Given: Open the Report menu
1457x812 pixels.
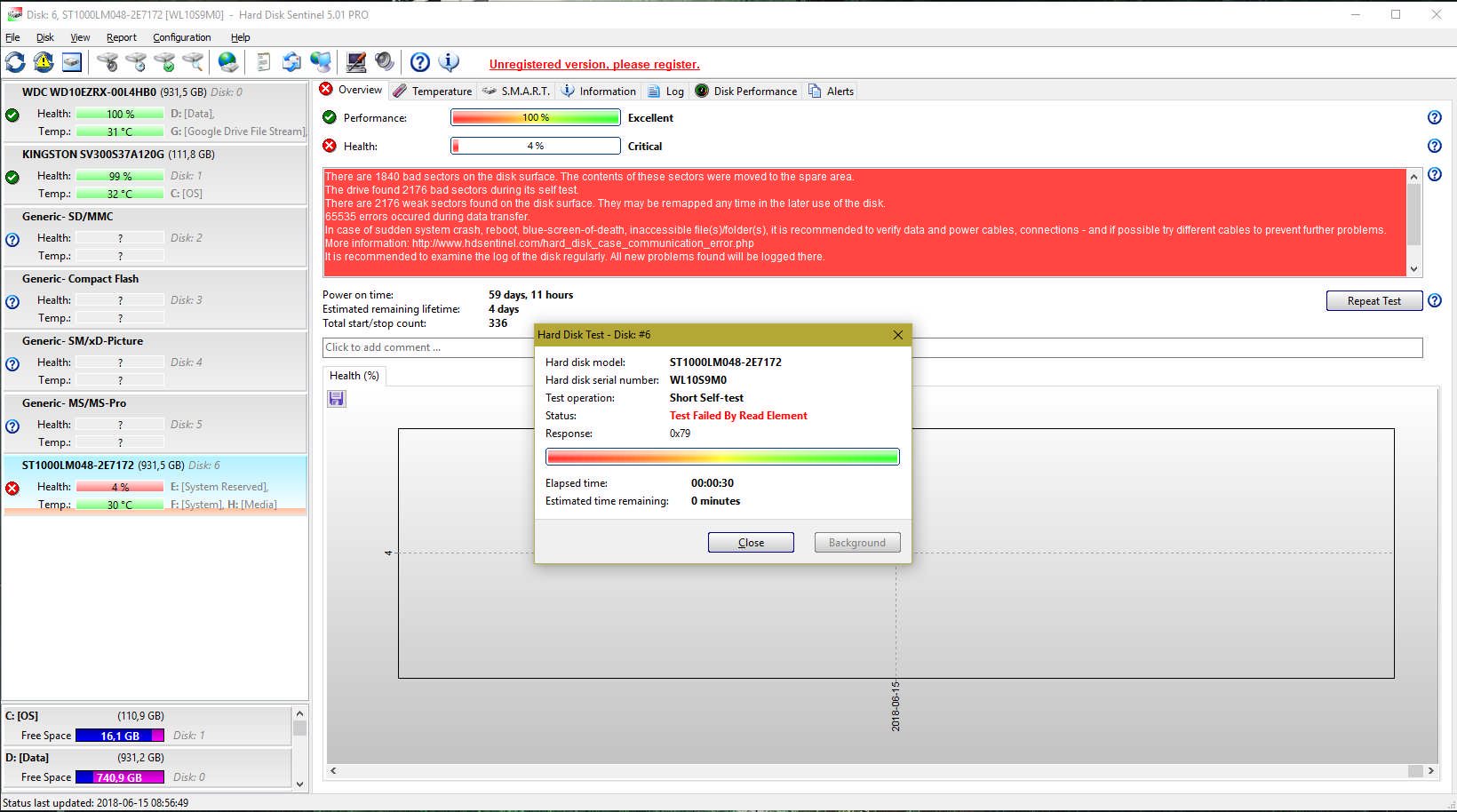Looking at the screenshot, I should (x=121, y=37).
